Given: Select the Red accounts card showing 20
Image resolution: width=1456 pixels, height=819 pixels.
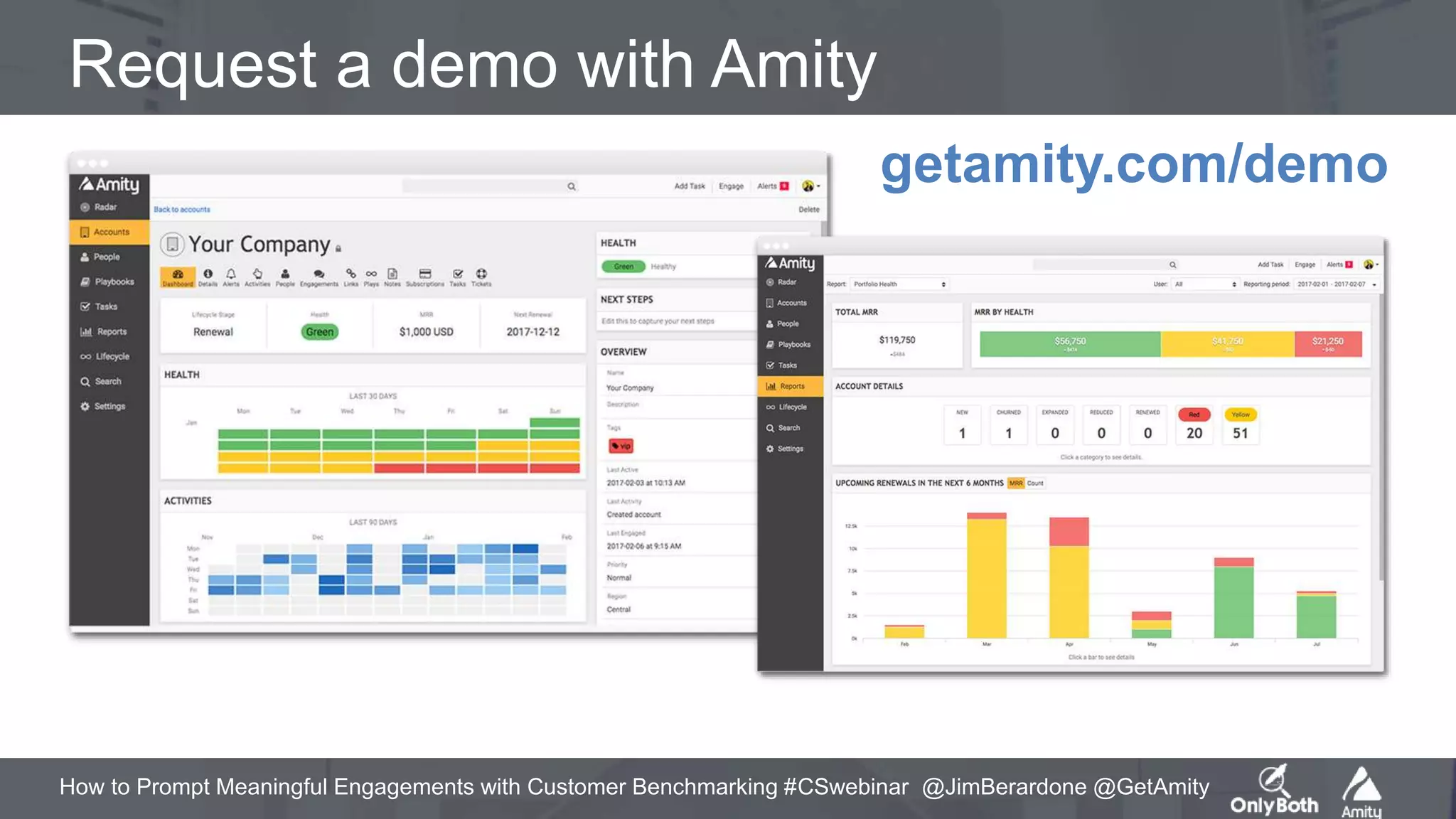Looking at the screenshot, I should point(1194,425).
